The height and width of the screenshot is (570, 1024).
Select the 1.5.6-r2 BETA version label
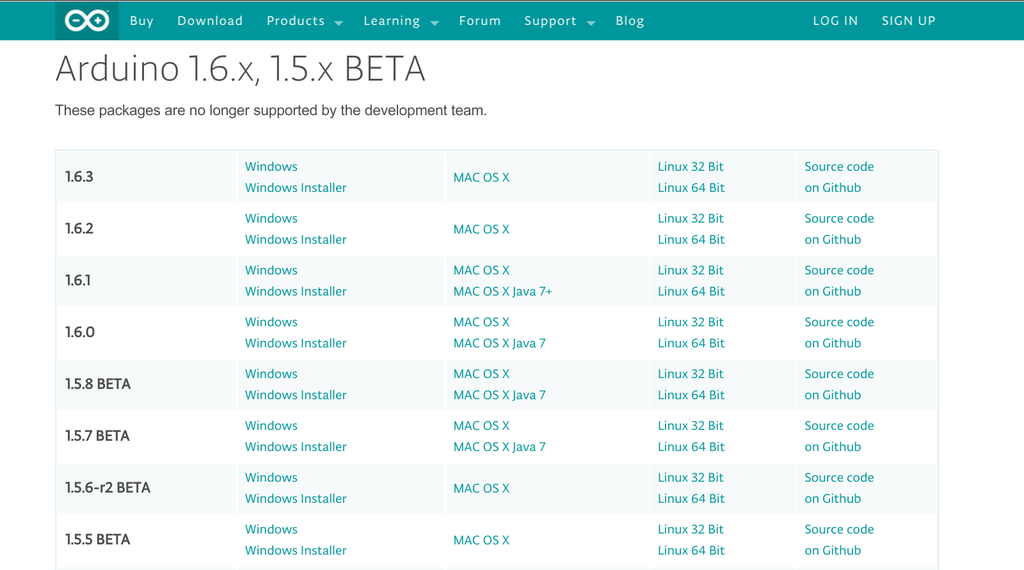(x=108, y=488)
